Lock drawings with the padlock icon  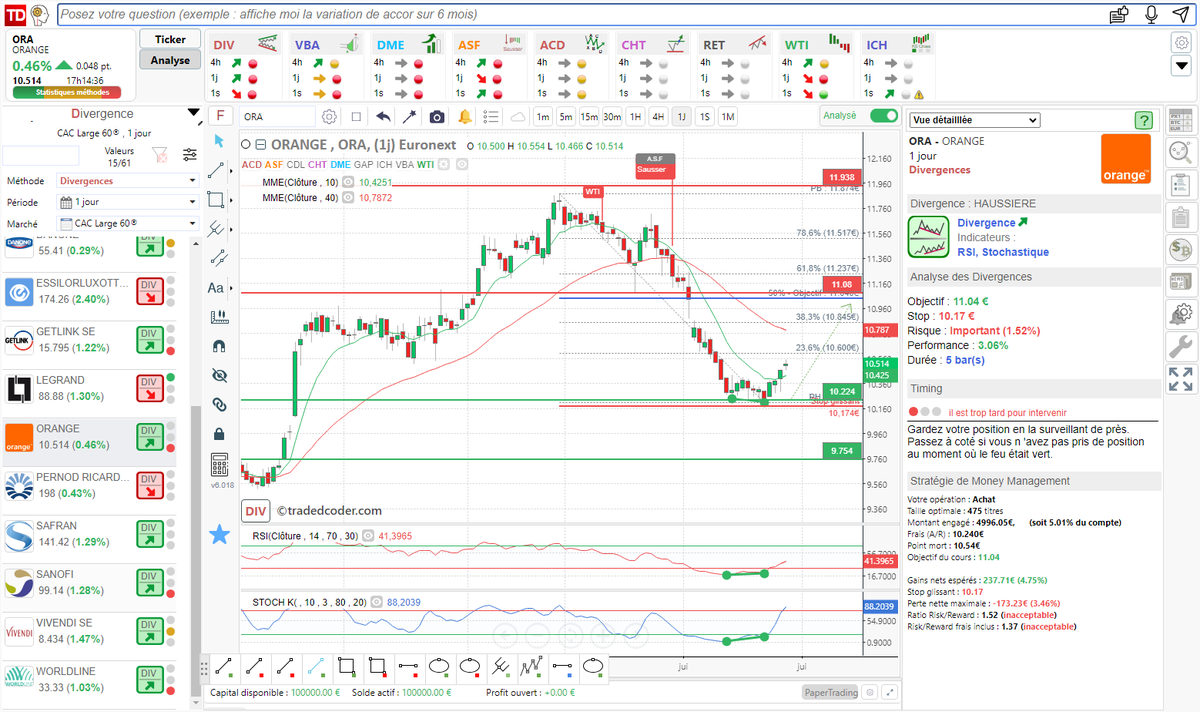coord(219,434)
